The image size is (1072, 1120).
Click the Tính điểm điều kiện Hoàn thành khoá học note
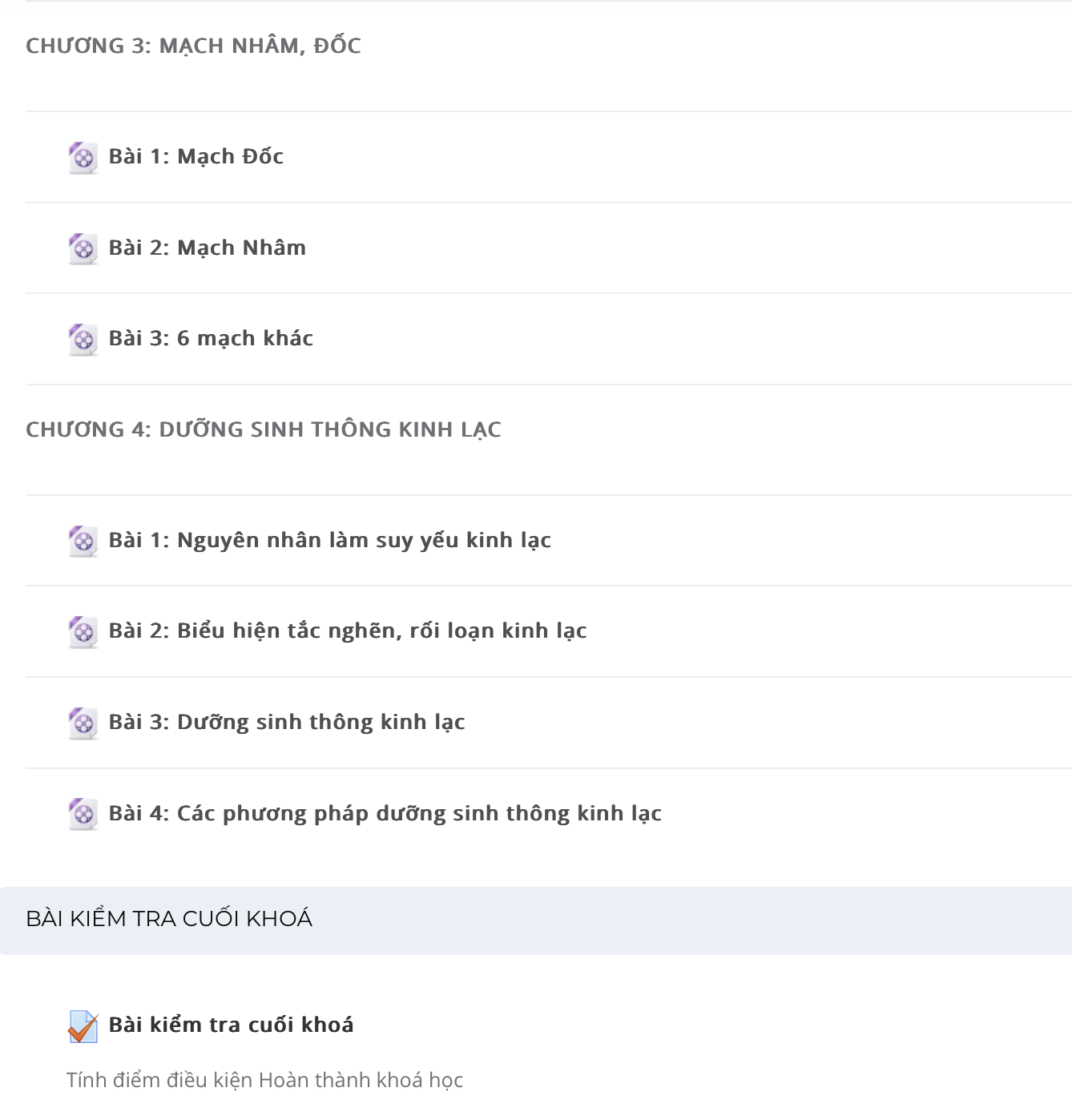click(x=264, y=1080)
